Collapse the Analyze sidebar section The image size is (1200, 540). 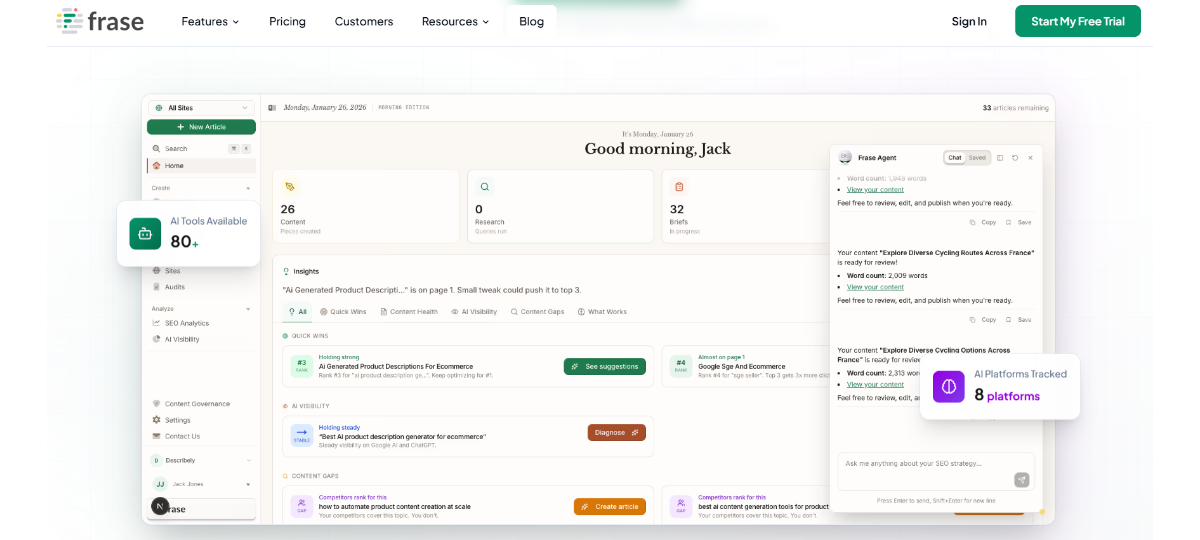(x=248, y=308)
